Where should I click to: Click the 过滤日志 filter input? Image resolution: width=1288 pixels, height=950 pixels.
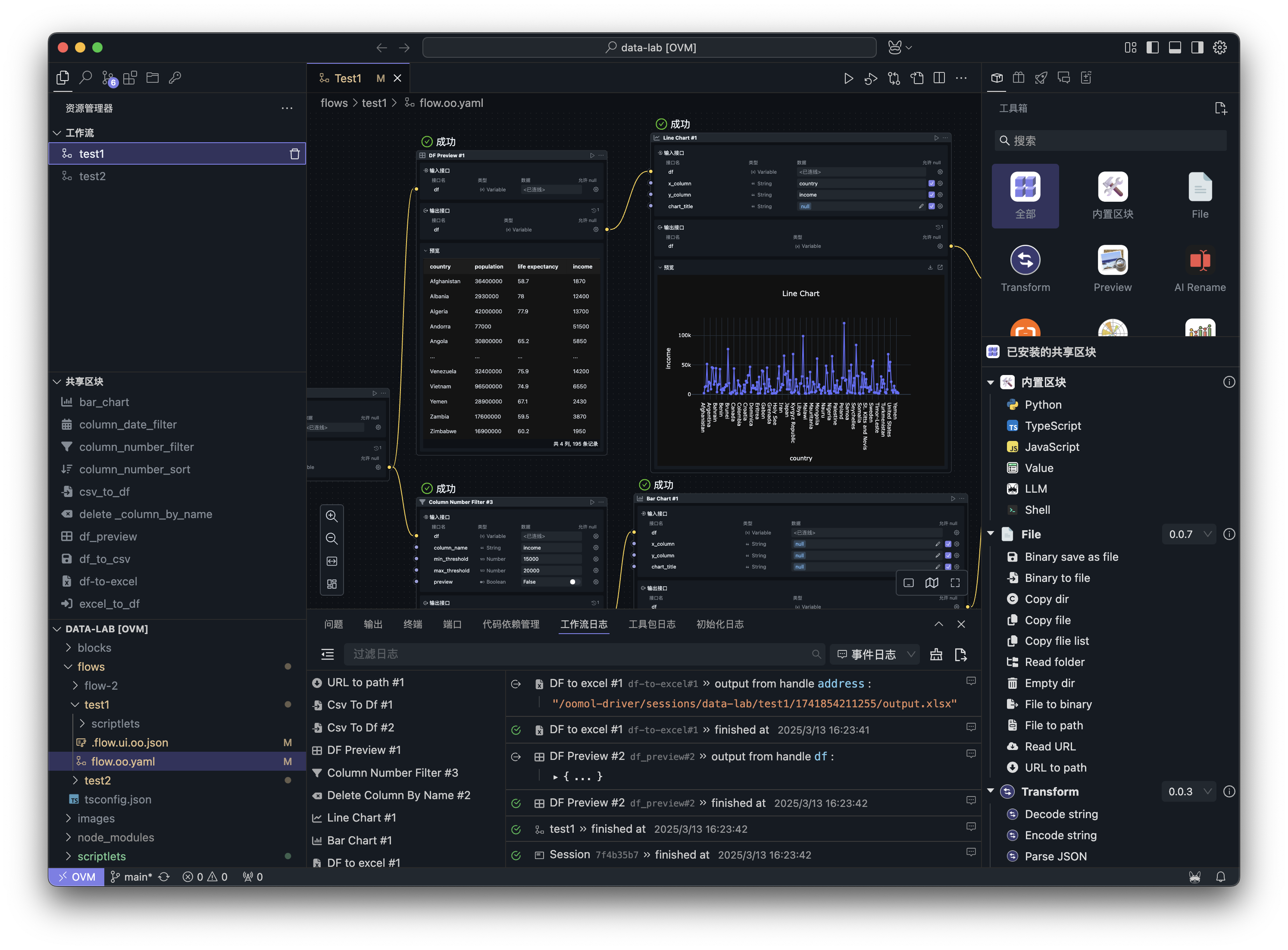click(x=575, y=654)
